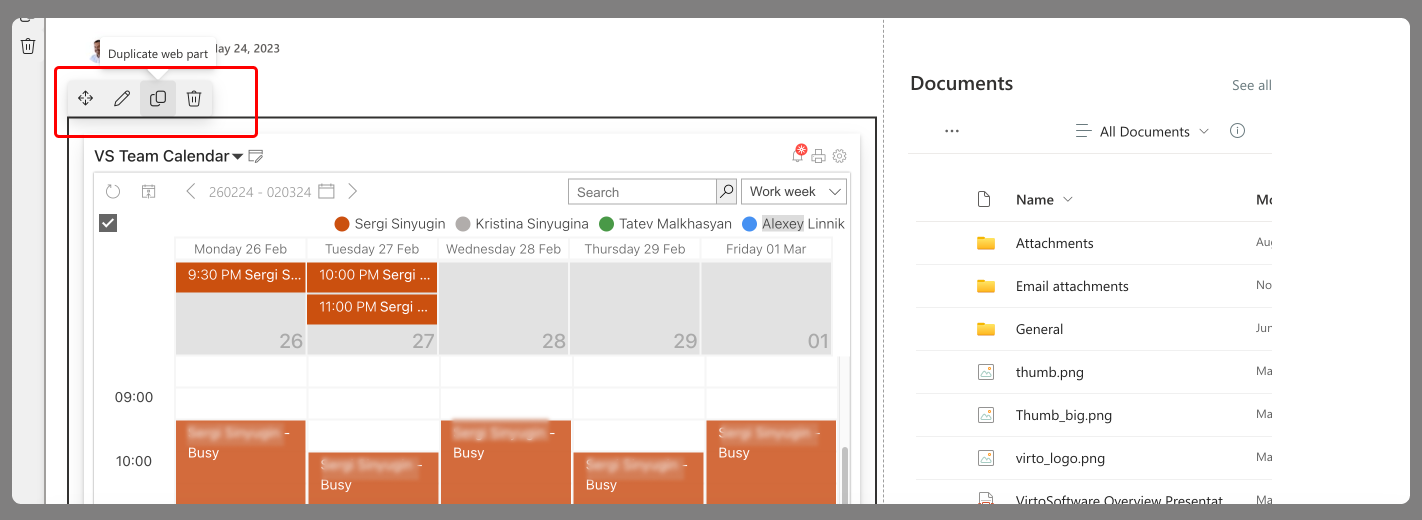Click the Documents heading
This screenshot has width=1422, height=520.
click(961, 84)
